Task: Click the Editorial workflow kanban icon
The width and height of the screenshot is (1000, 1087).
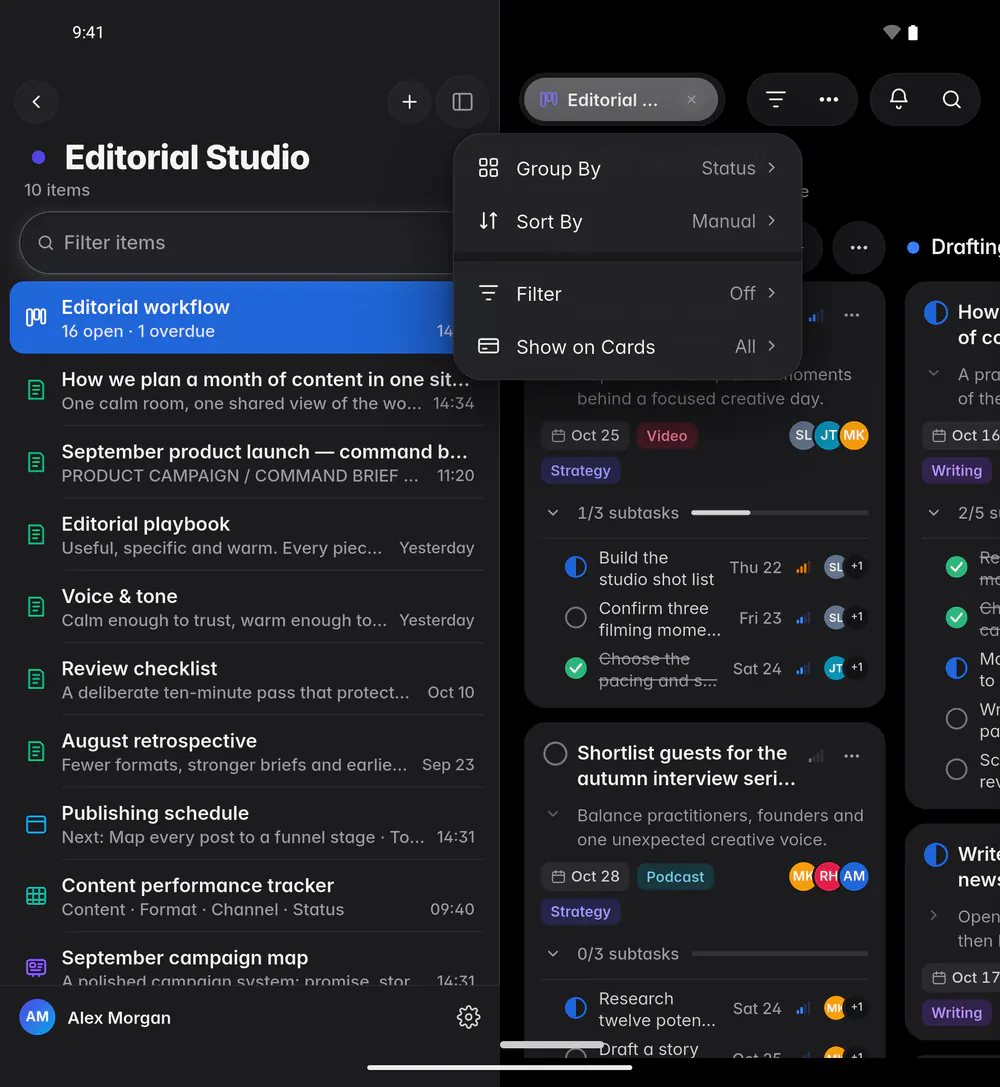Action: 36,318
